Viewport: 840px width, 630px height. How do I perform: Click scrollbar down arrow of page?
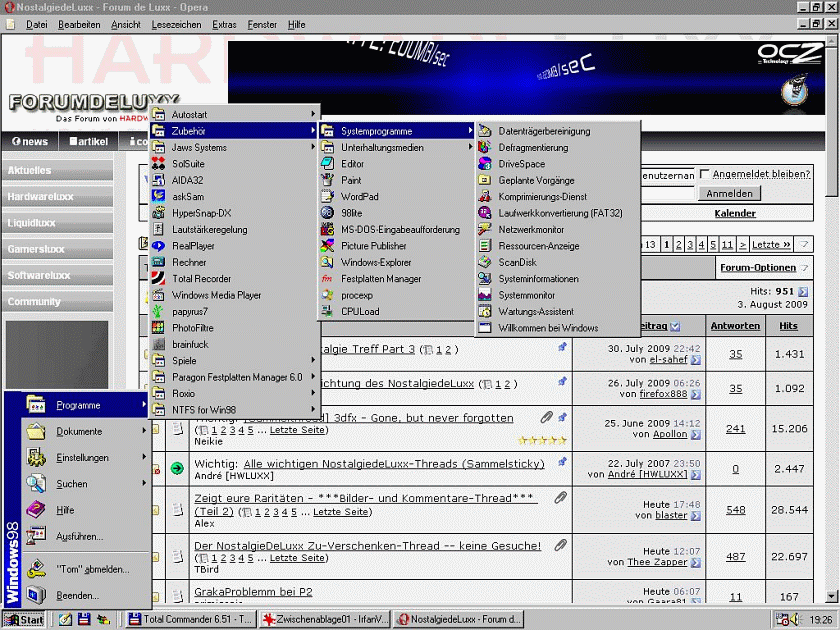tap(831, 597)
